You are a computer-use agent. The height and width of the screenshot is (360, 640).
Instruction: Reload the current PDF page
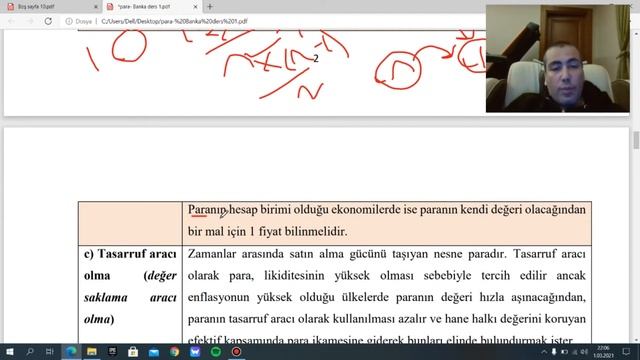(x=48, y=21)
